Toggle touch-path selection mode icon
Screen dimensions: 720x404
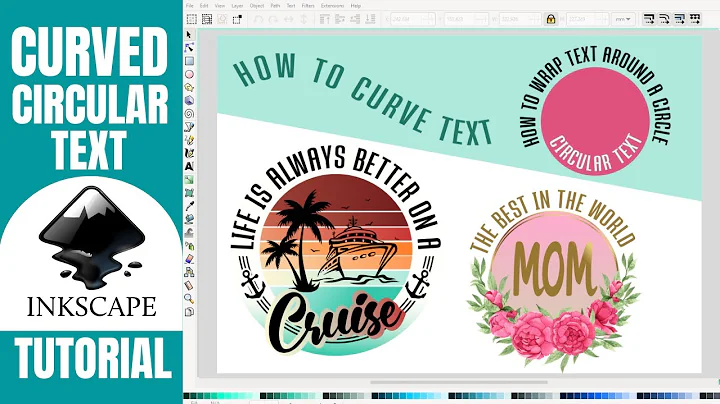(x=237, y=19)
